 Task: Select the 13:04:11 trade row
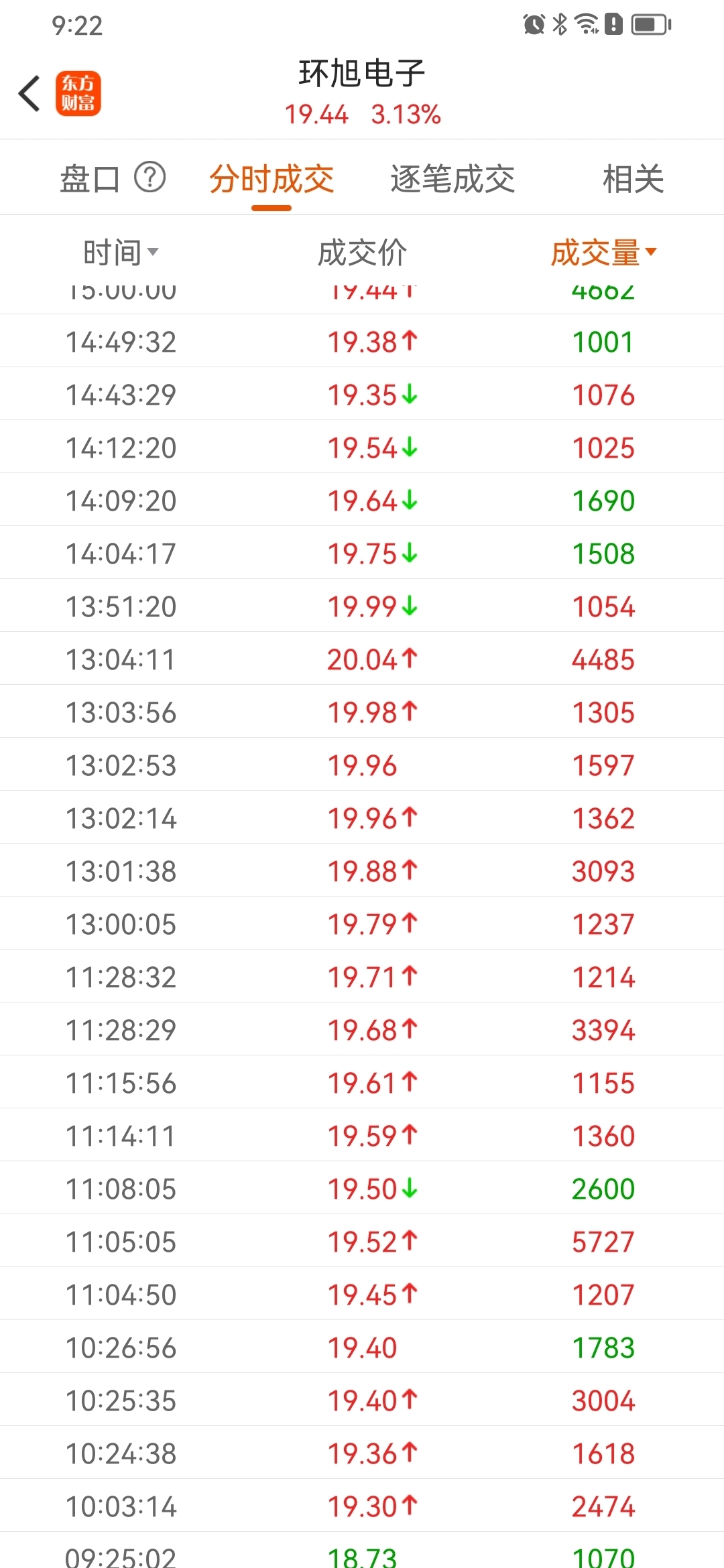click(362, 659)
